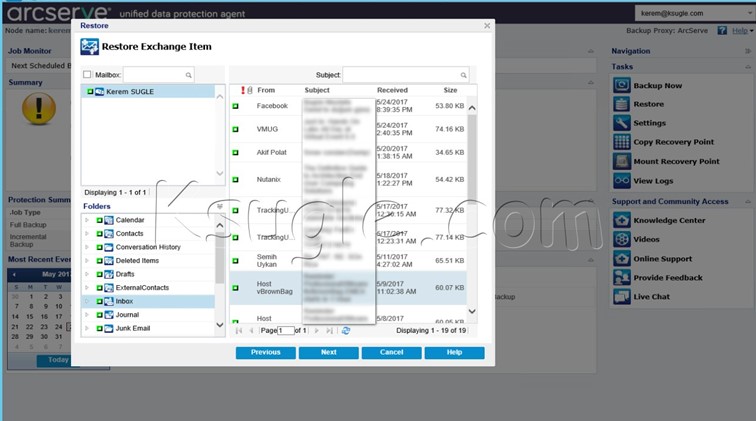
Task: Open the kerem@ksugle.com user dropdown
Action: [x=751, y=13]
